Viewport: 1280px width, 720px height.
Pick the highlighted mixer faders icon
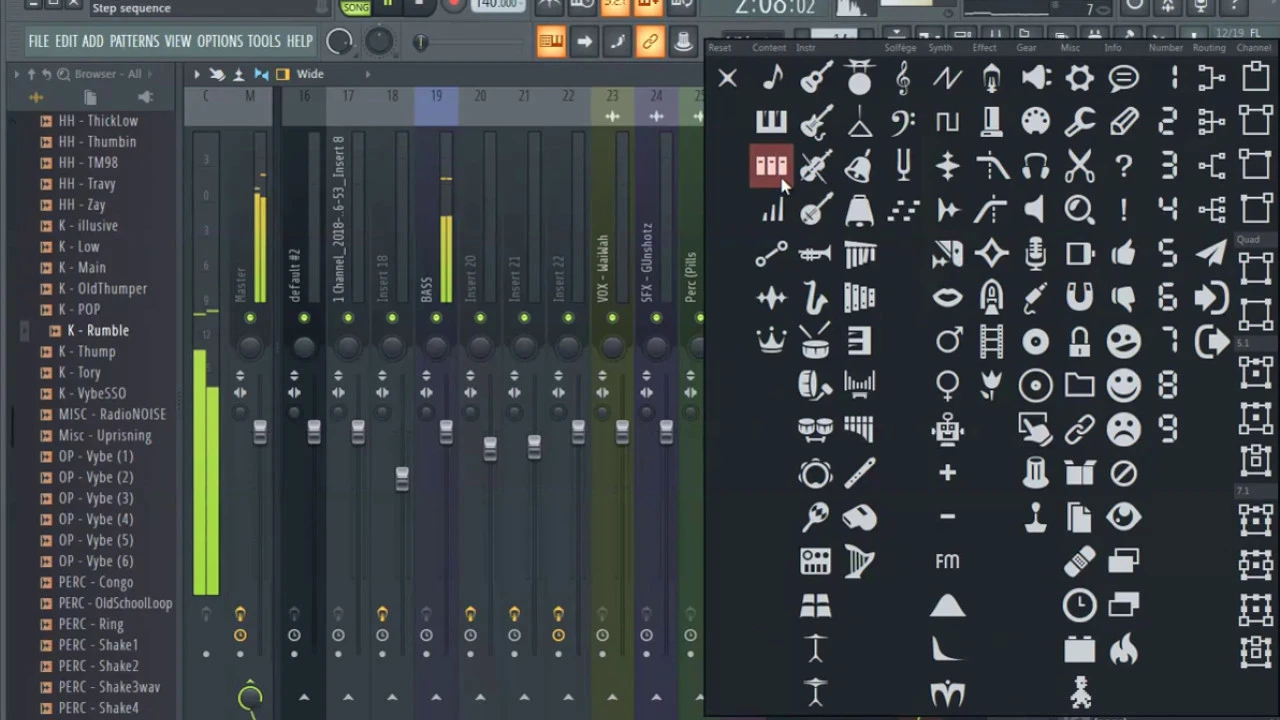pyautogui.click(x=771, y=165)
